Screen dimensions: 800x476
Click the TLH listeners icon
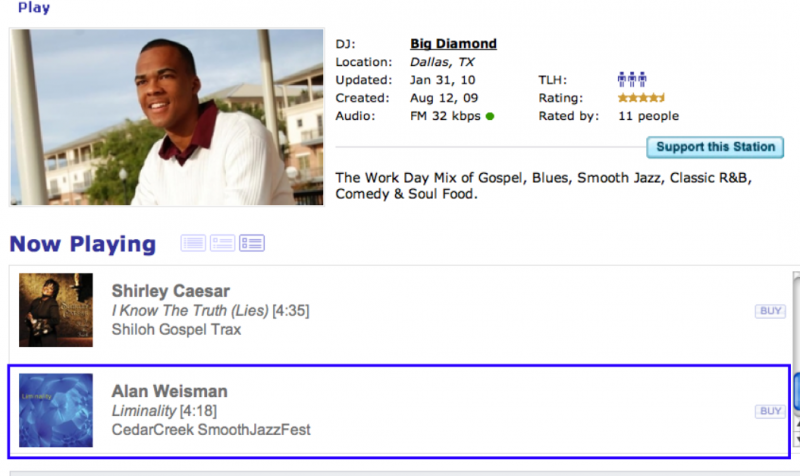click(x=632, y=79)
